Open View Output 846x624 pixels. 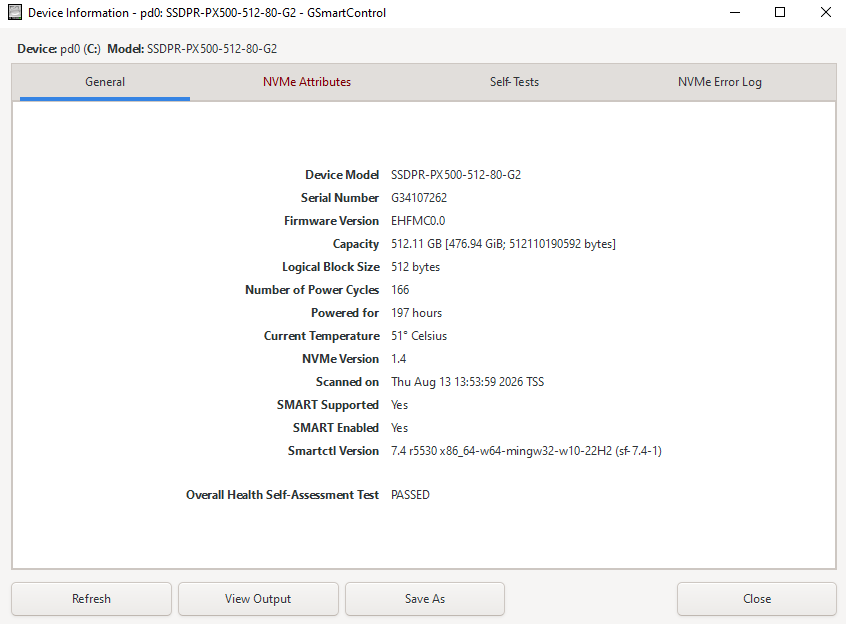258,599
